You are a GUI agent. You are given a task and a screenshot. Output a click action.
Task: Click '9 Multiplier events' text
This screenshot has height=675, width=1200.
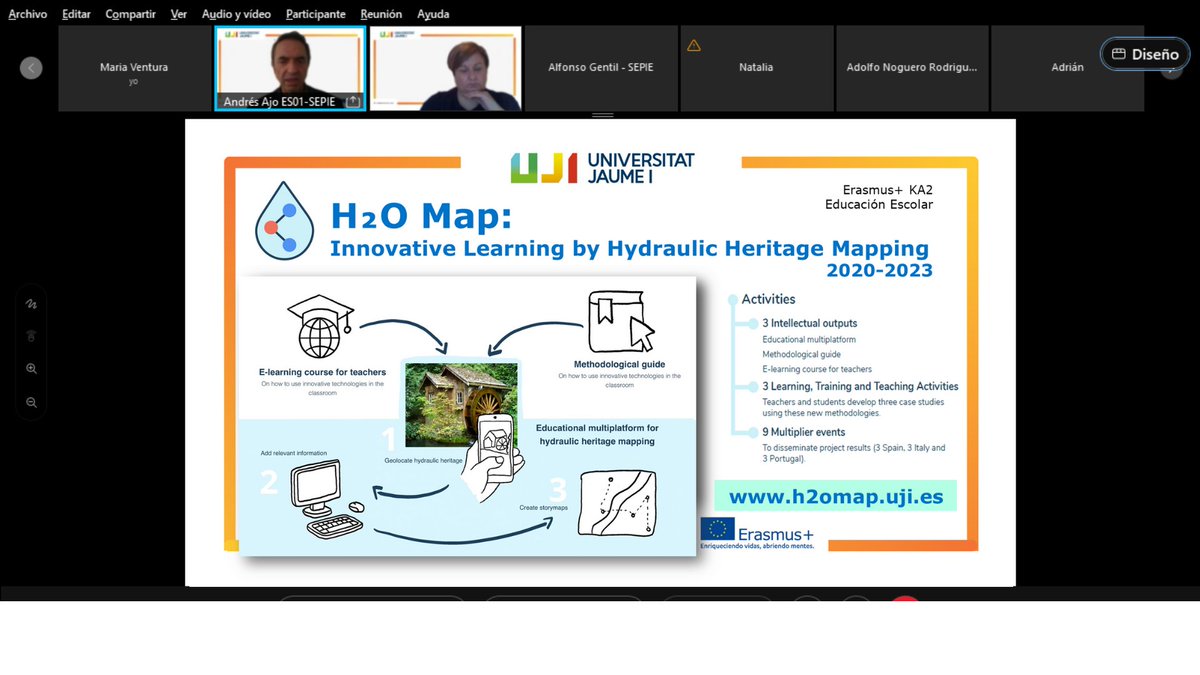[805, 432]
